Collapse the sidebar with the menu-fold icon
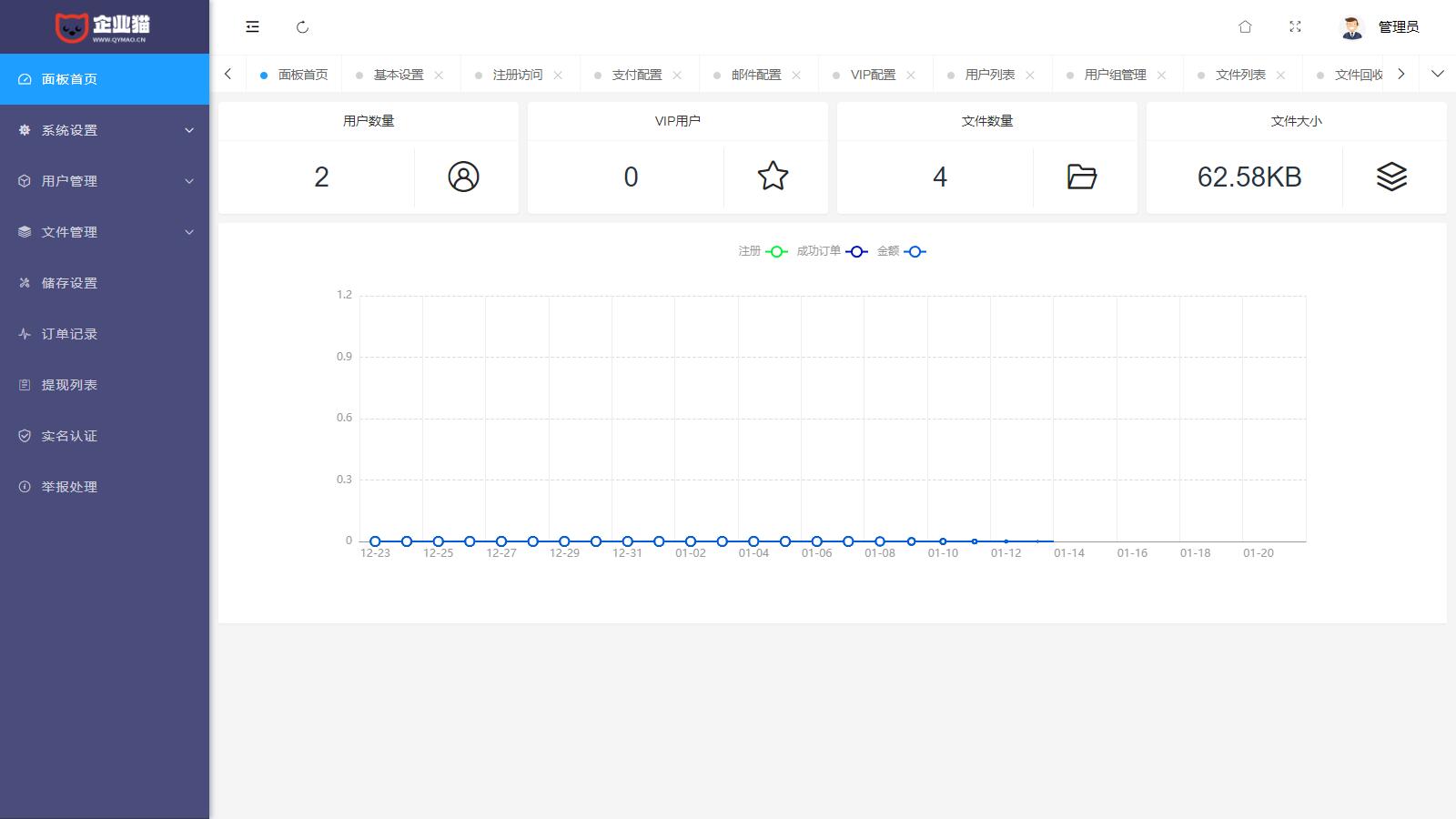This screenshot has height=819, width=1456. pos(252,27)
